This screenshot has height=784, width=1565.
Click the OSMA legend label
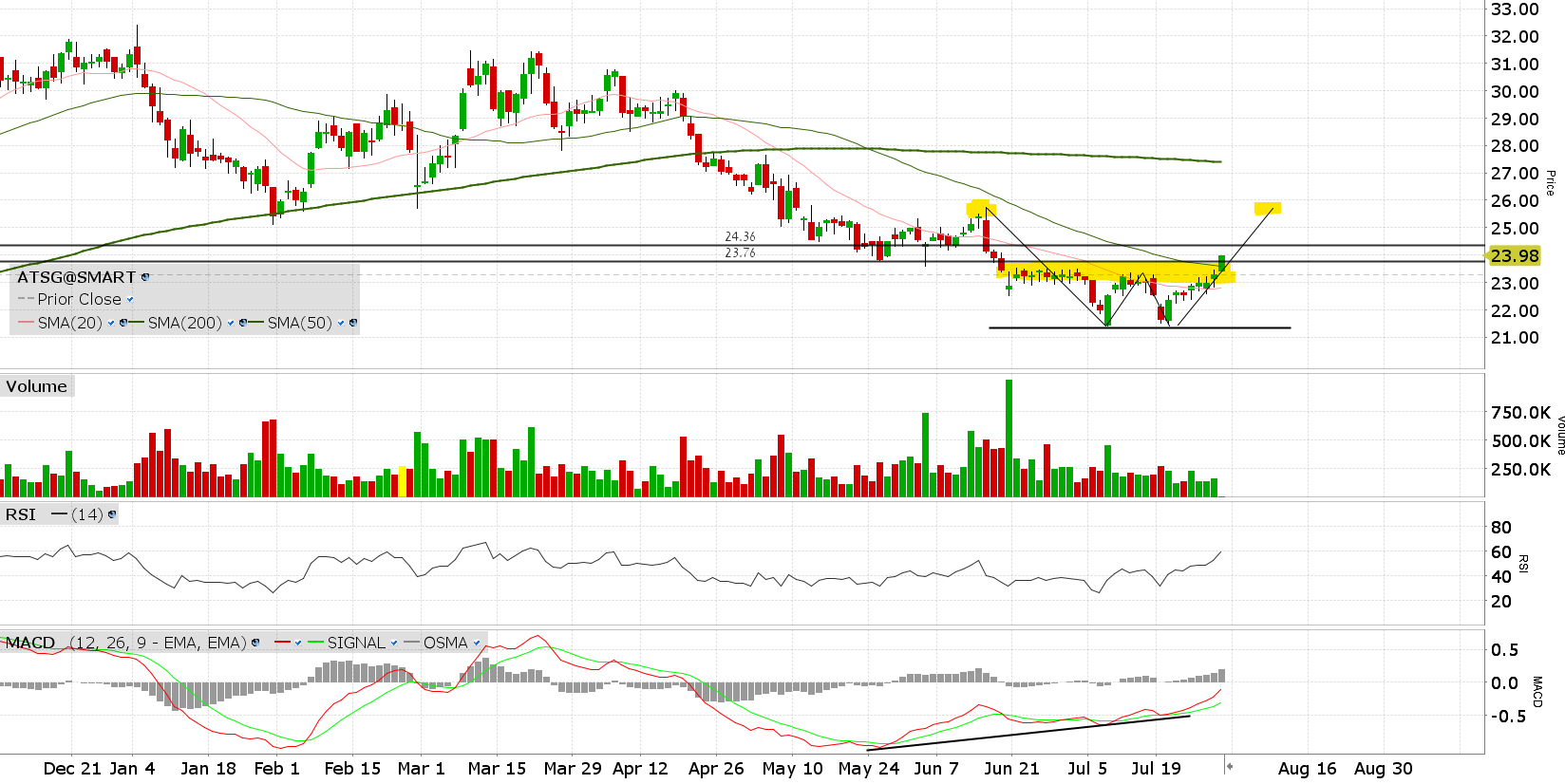[x=445, y=643]
